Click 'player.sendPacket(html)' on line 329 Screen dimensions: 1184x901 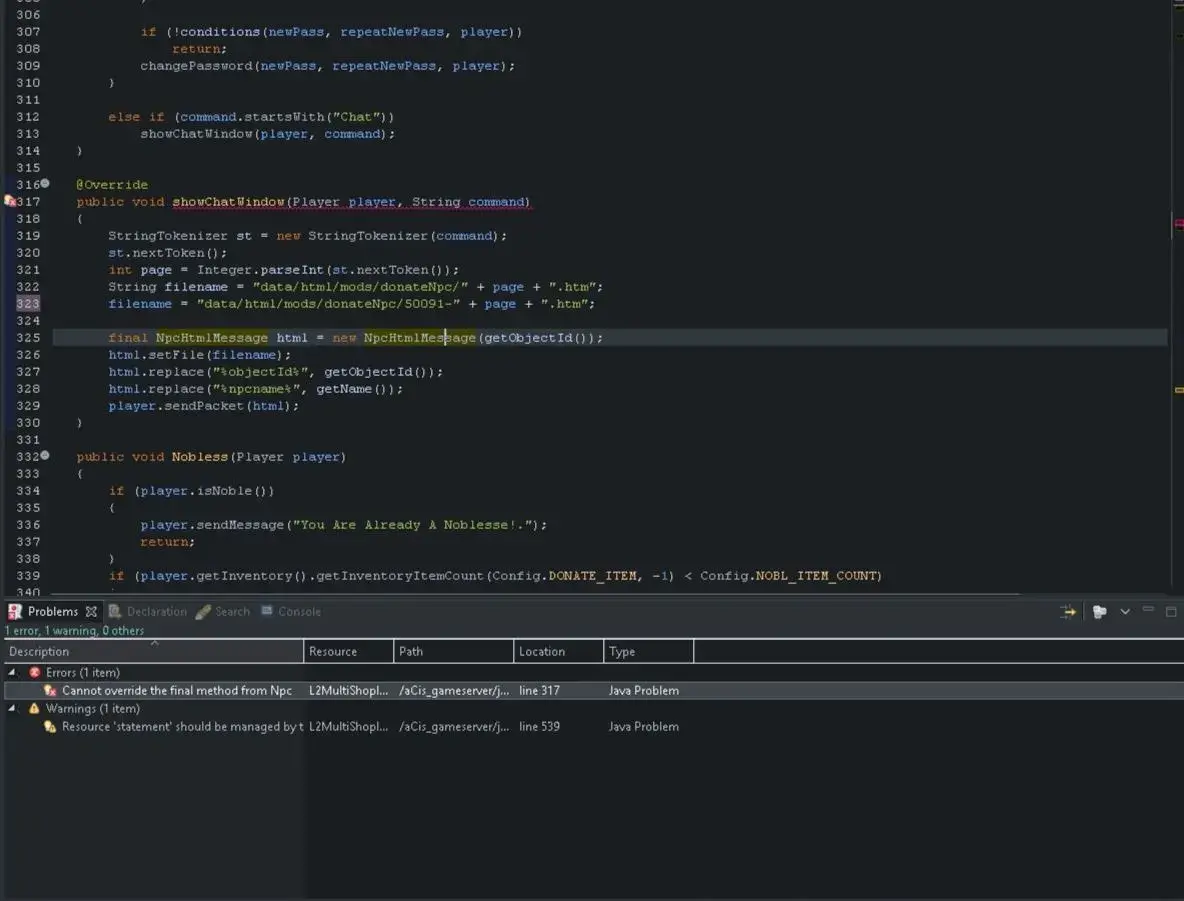(x=203, y=406)
